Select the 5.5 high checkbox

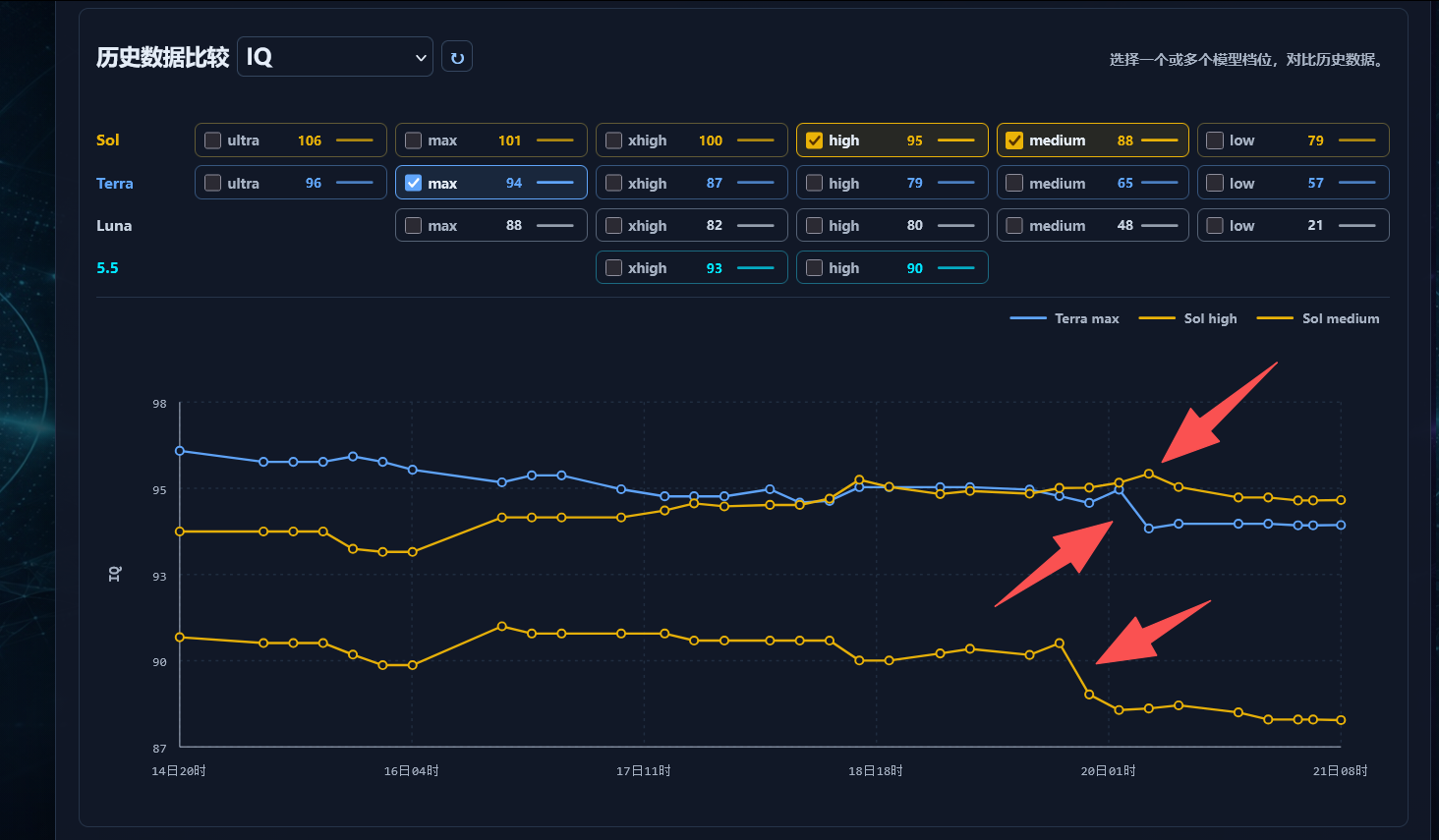pos(814,267)
